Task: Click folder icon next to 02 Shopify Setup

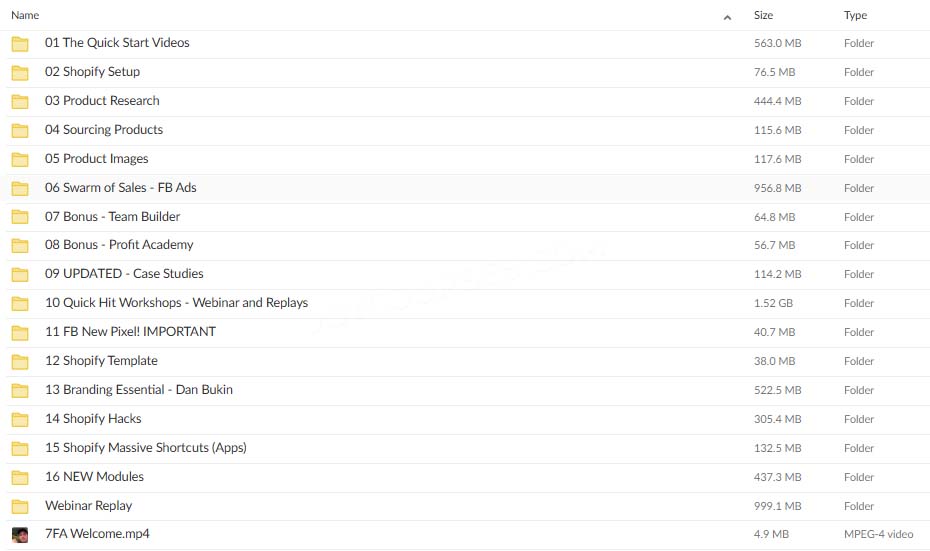Action: coord(20,73)
